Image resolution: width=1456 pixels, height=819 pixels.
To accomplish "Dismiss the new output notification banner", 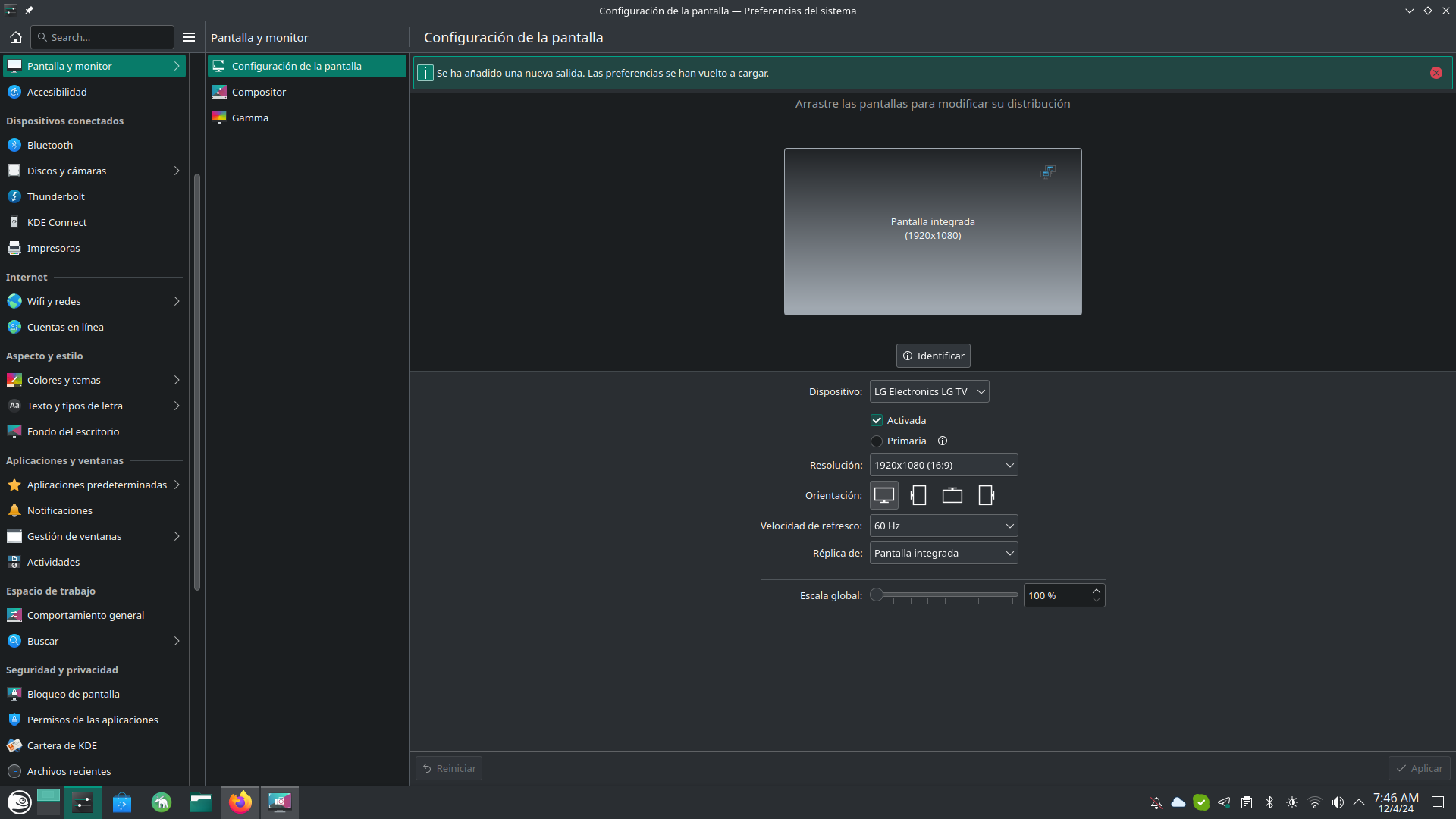I will click(x=1436, y=73).
